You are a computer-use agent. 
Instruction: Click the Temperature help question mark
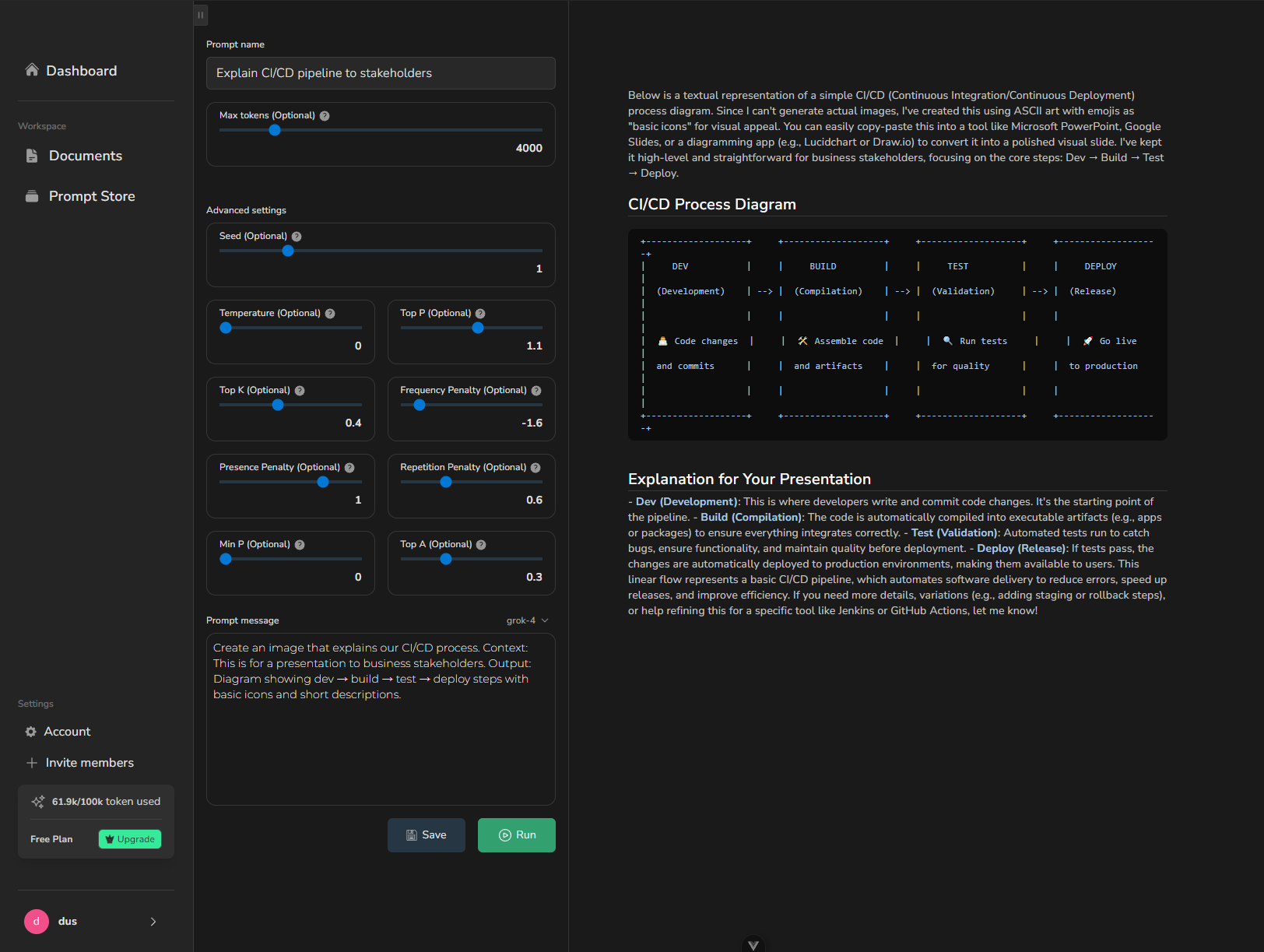click(x=330, y=313)
